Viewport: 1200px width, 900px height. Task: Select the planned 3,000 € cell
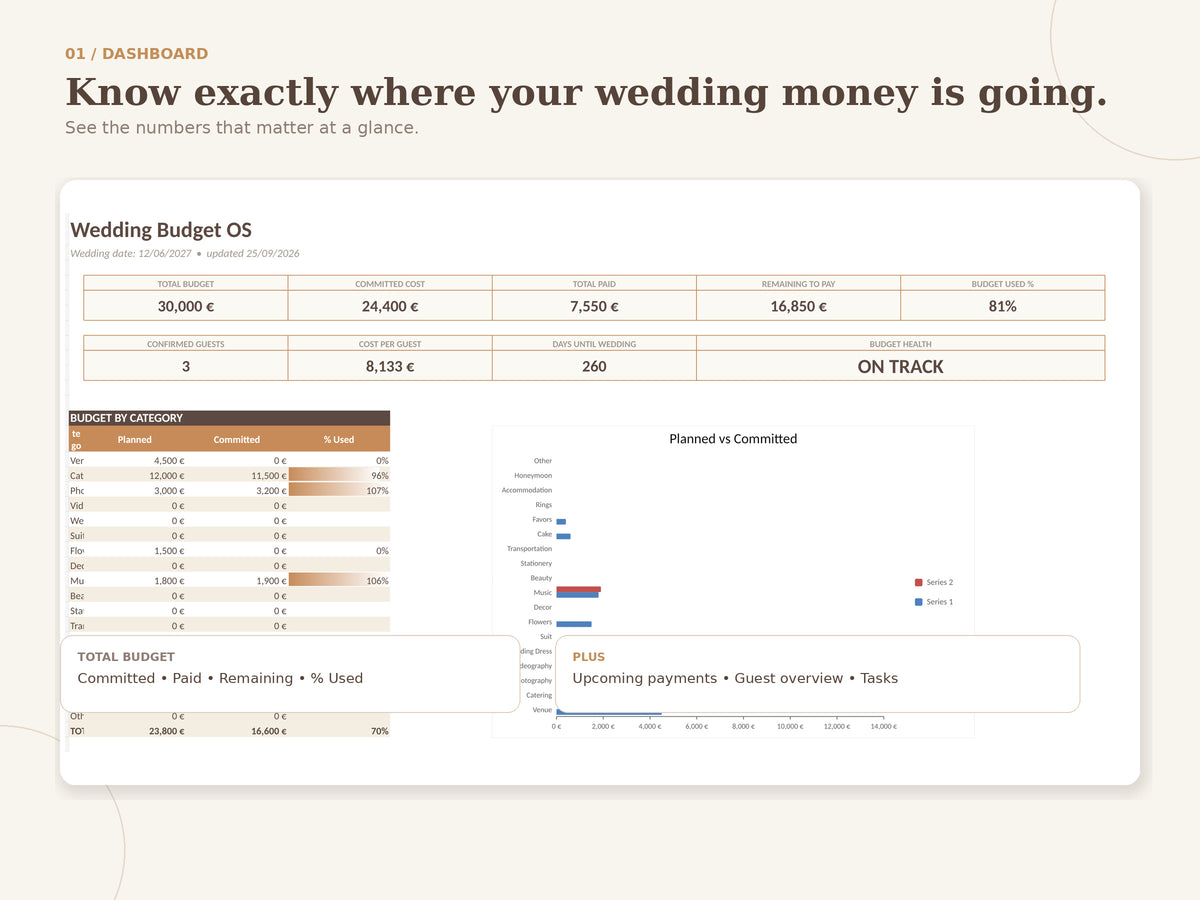tap(135, 491)
